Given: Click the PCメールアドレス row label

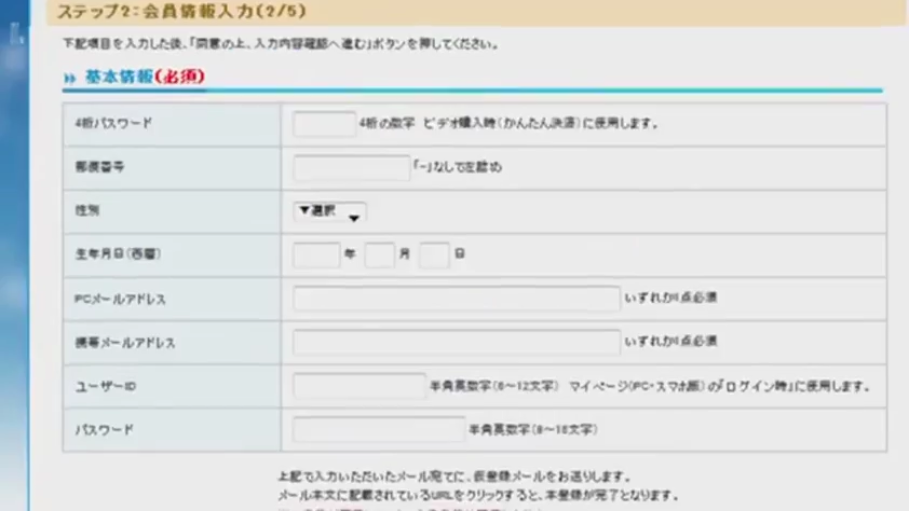Looking at the screenshot, I should tap(120, 299).
